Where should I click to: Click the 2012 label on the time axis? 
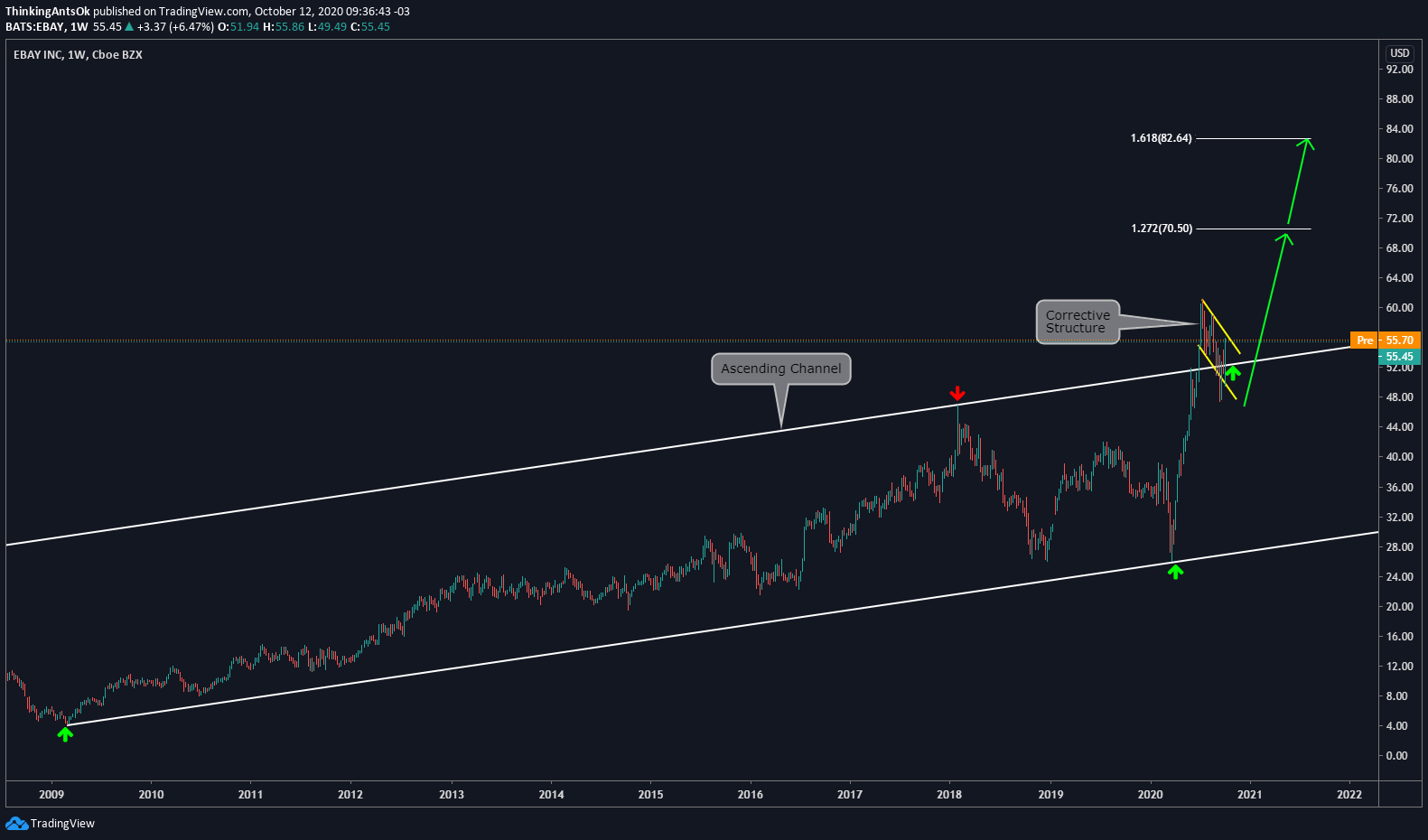350,795
